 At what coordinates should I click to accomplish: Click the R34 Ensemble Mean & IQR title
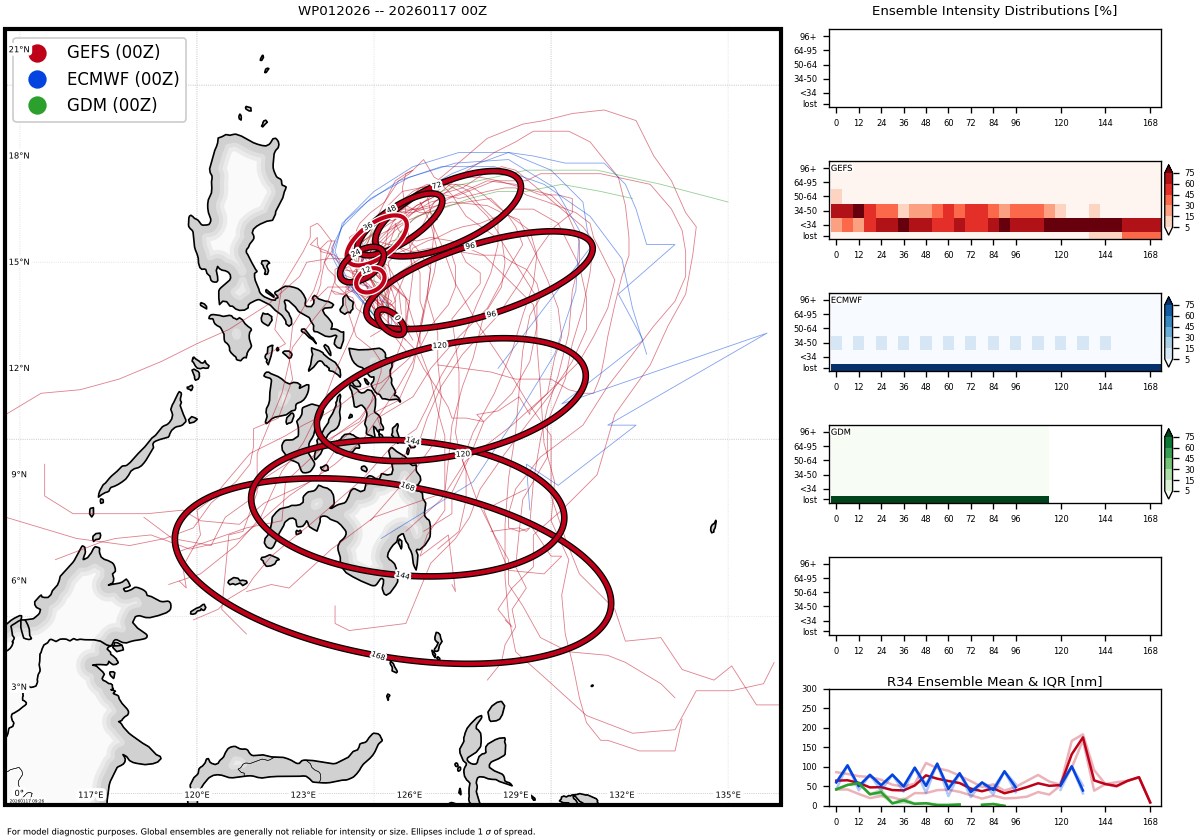[994, 682]
